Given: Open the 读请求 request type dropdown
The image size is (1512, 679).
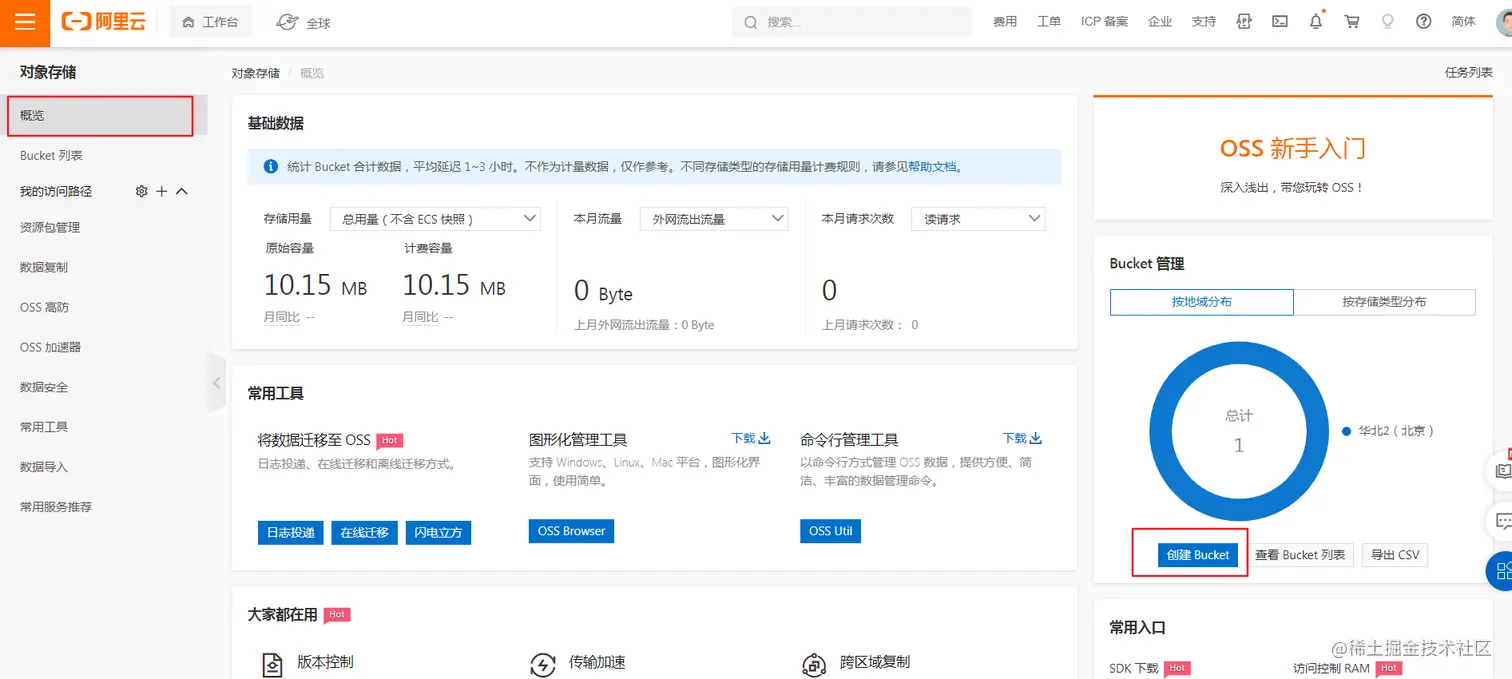Looking at the screenshot, I should 978,219.
